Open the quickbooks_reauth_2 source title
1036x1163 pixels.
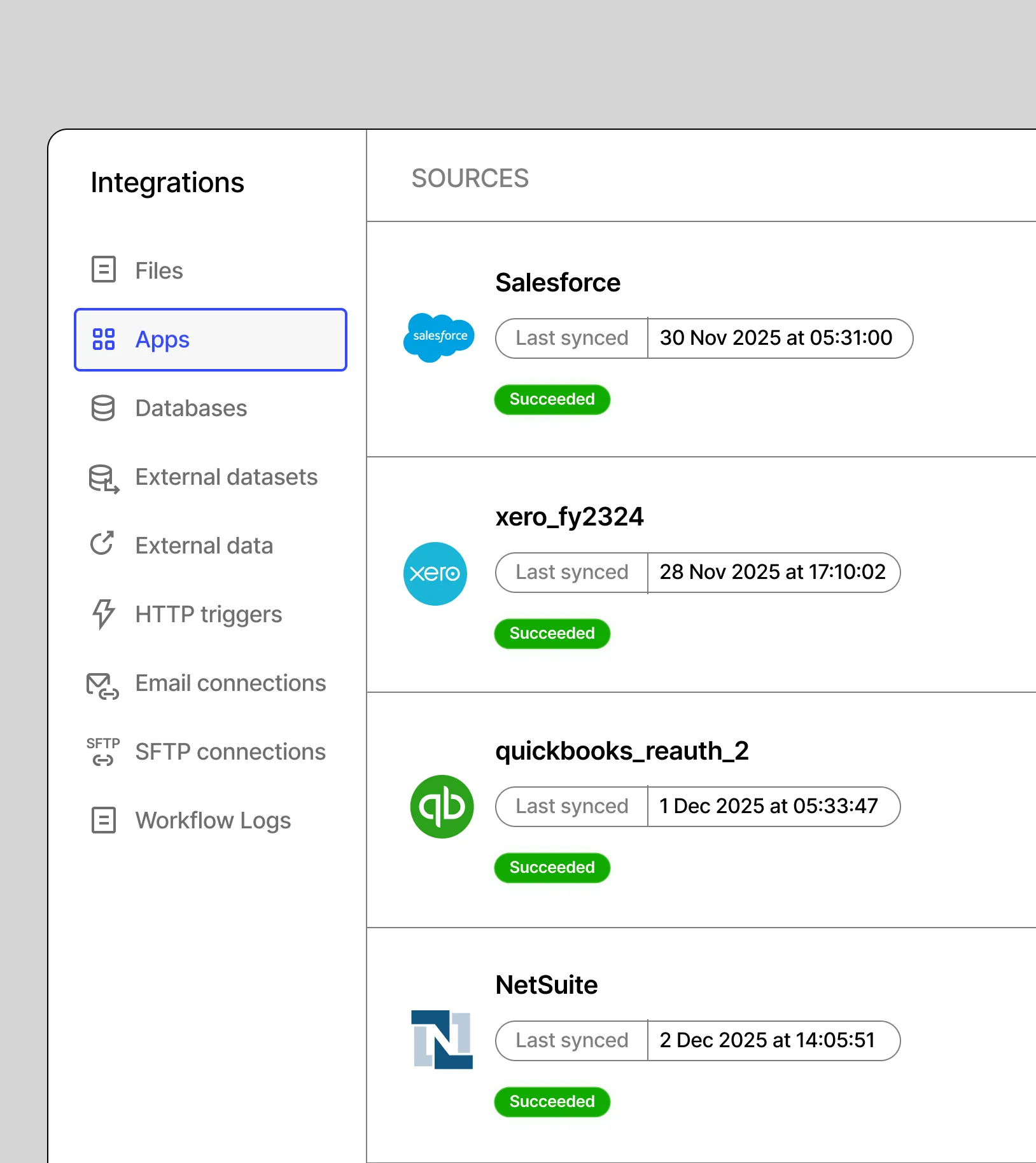pos(622,751)
